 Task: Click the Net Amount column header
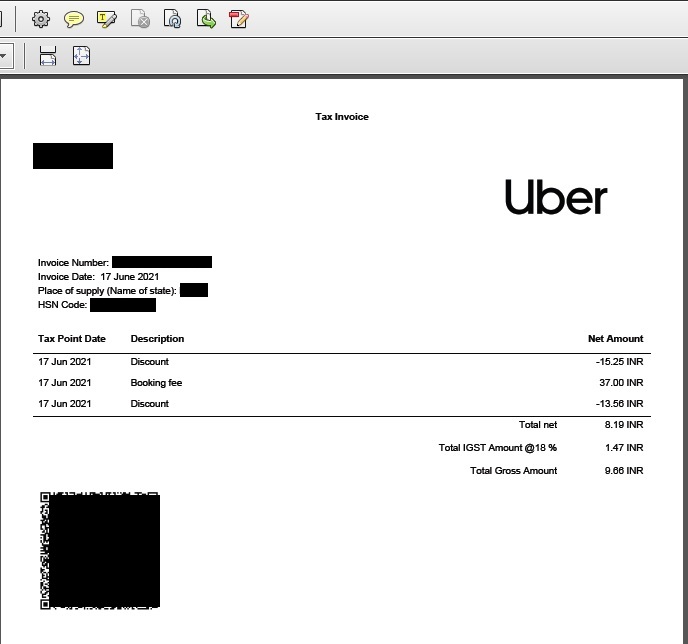coord(615,339)
